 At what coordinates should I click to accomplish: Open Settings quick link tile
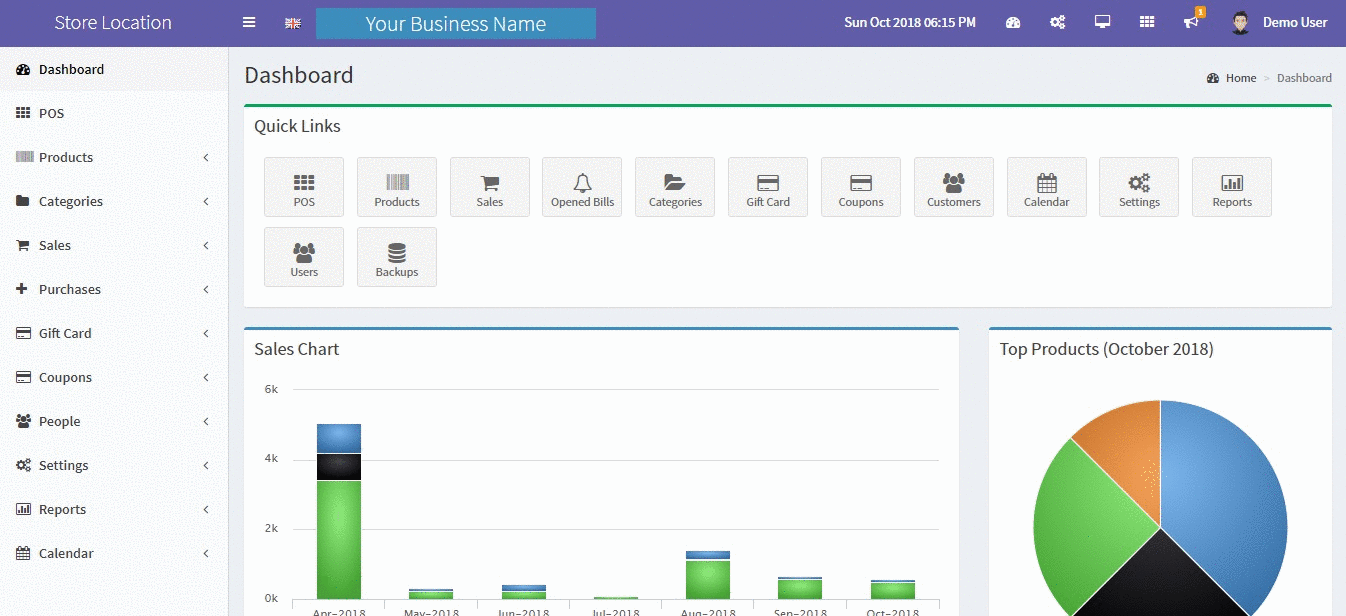point(1139,187)
